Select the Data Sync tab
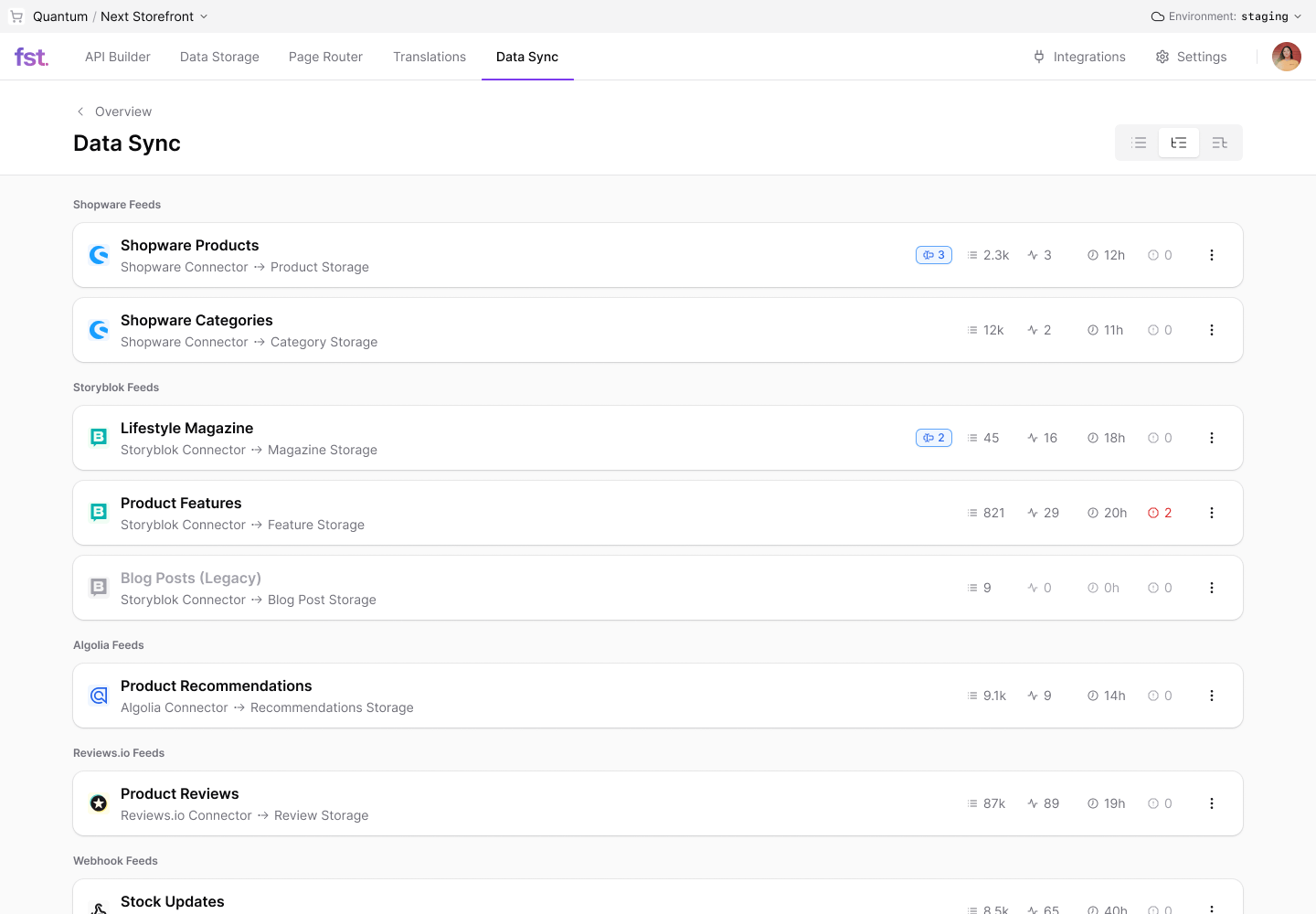This screenshot has width=1316, height=914. [527, 57]
